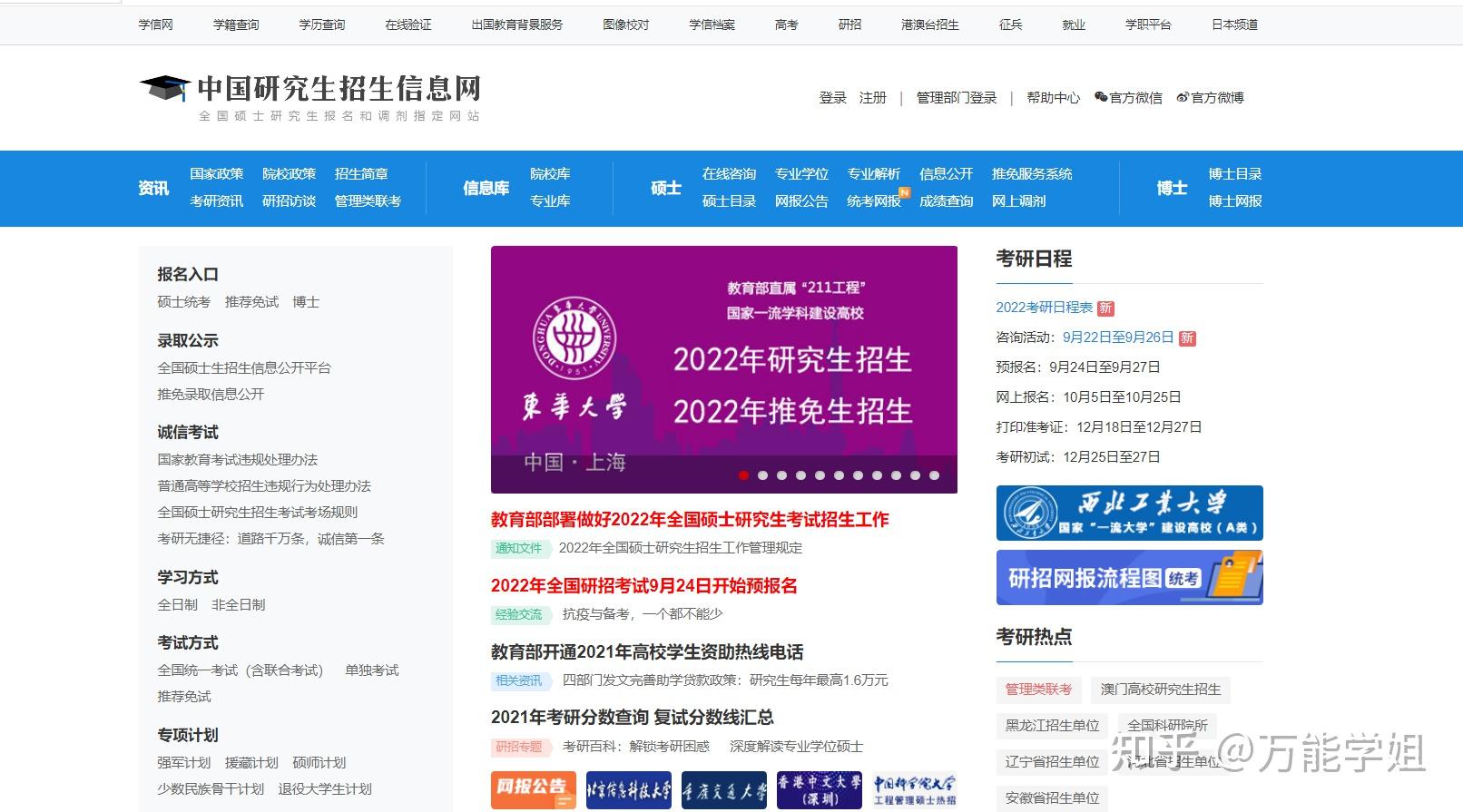Open 招生简章 in the blue nav
The image size is (1463, 812).
[361, 174]
